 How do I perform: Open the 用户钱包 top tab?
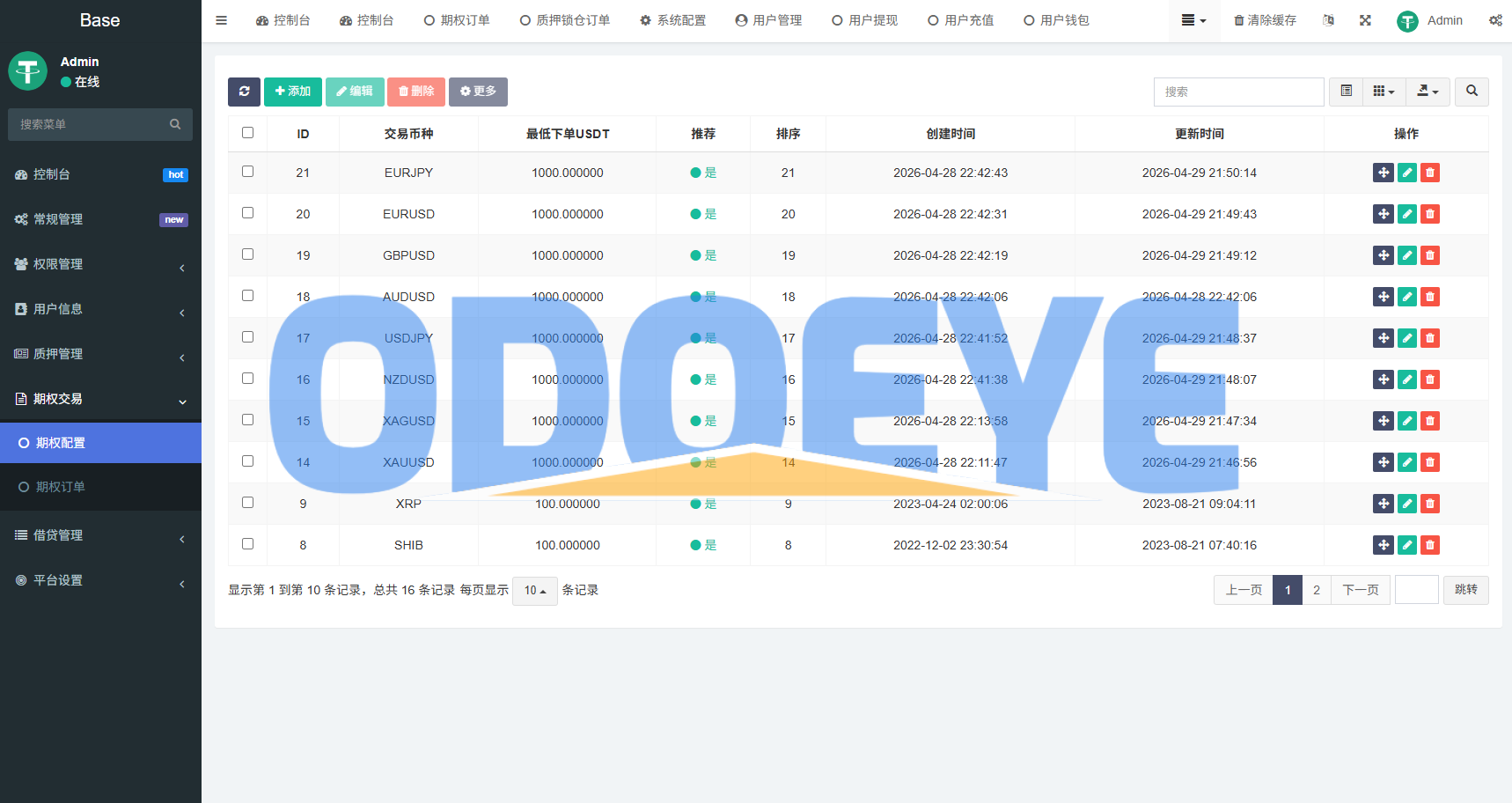coord(1056,20)
